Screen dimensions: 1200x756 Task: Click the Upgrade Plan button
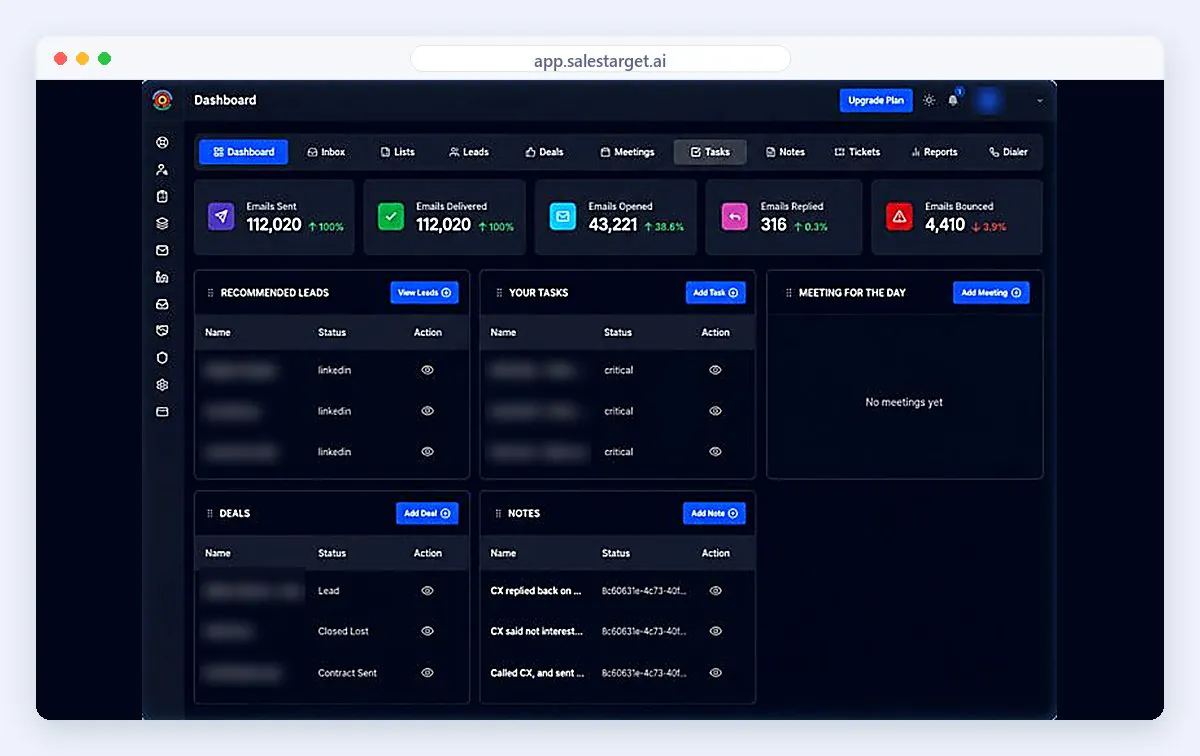[x=876, y=100]
